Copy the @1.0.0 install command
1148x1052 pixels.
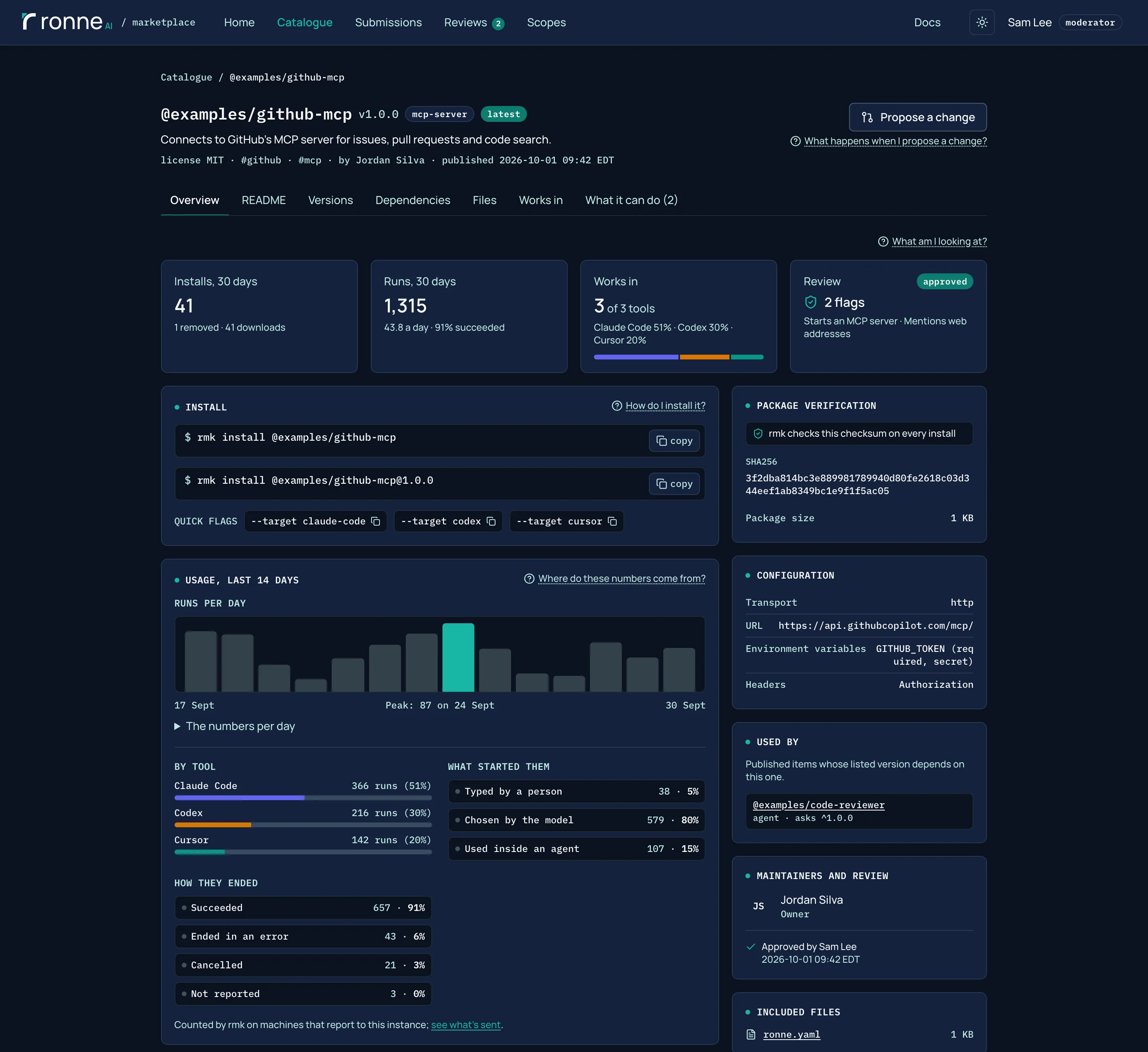click(674, 484)
